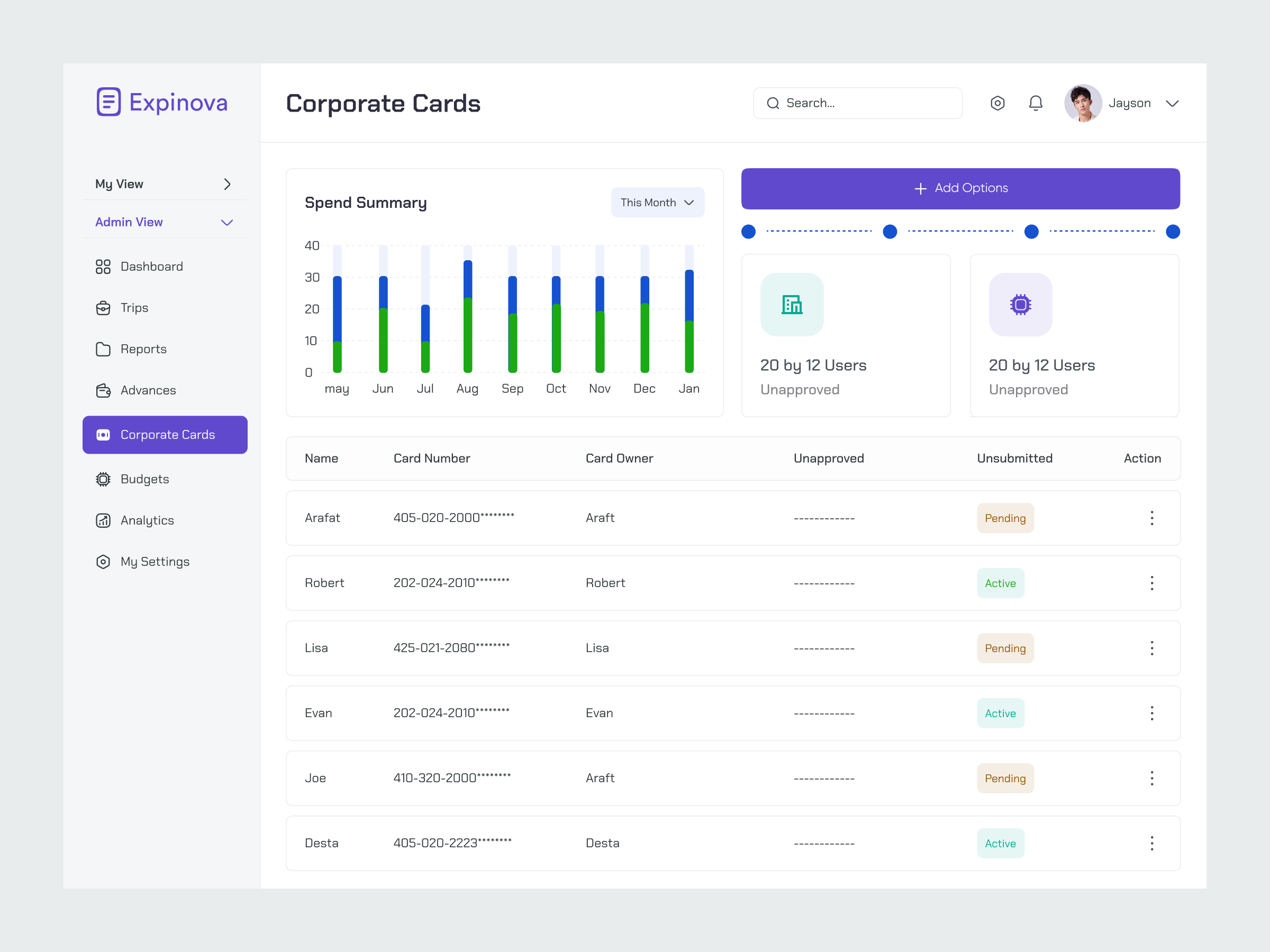Expand the This Month dropdown
Viewport: 1270px width, 952px height.
tap(657, 203)
